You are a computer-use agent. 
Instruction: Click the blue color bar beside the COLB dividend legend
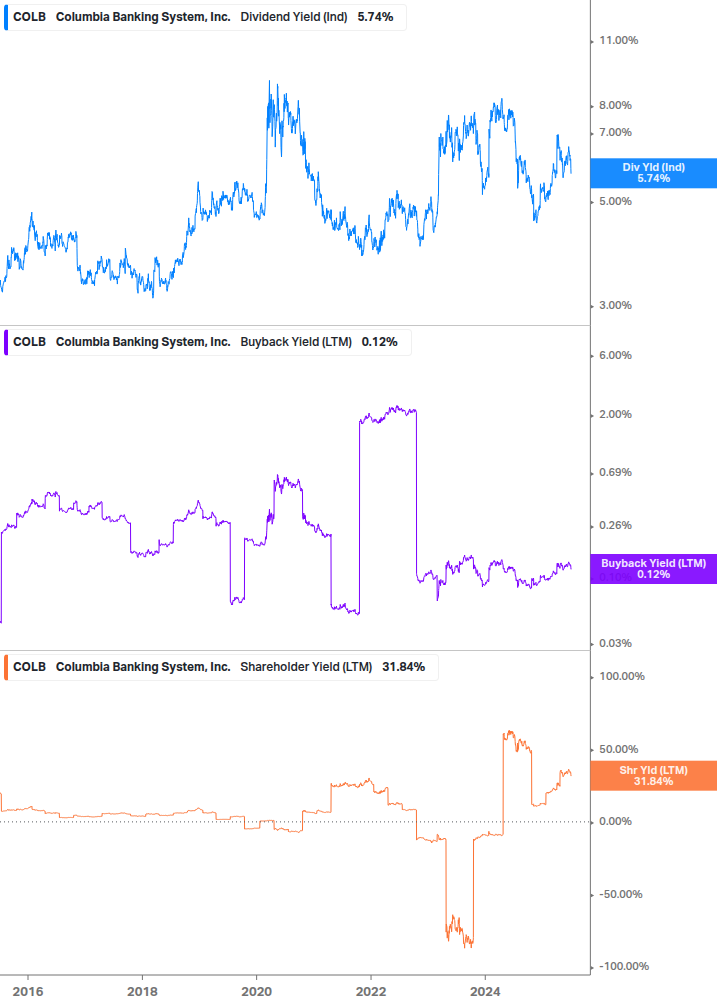click(6, 17)
